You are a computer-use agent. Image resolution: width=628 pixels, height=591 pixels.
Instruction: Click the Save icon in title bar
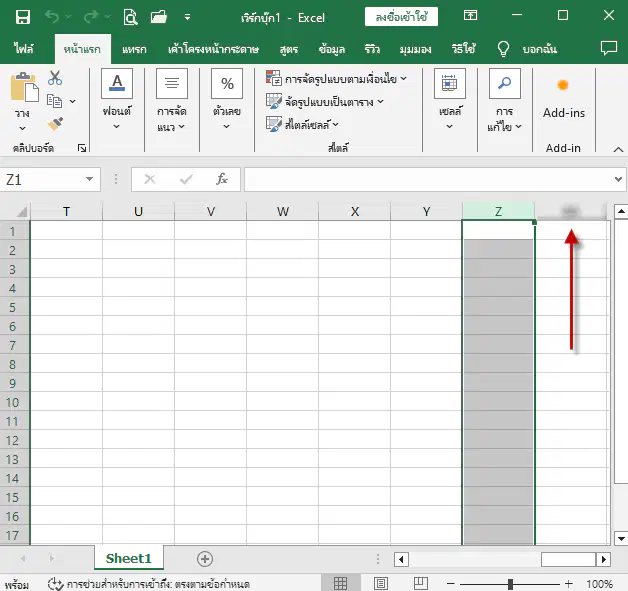23,17
